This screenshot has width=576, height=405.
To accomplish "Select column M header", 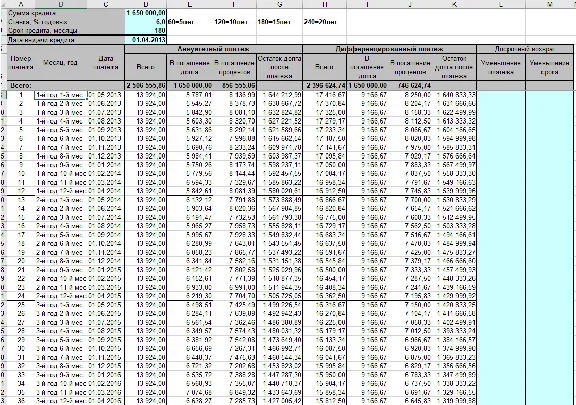I will pos(550,4).
